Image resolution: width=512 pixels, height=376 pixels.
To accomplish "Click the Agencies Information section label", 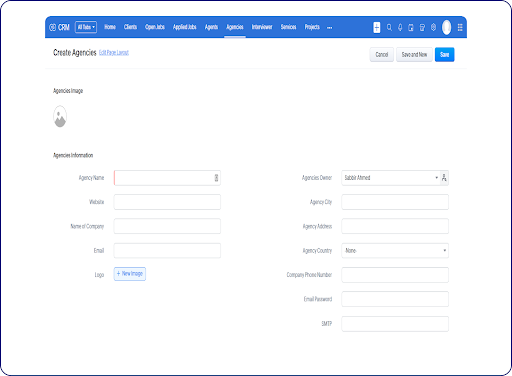I will pyautogui.click(x=73, y=155).
